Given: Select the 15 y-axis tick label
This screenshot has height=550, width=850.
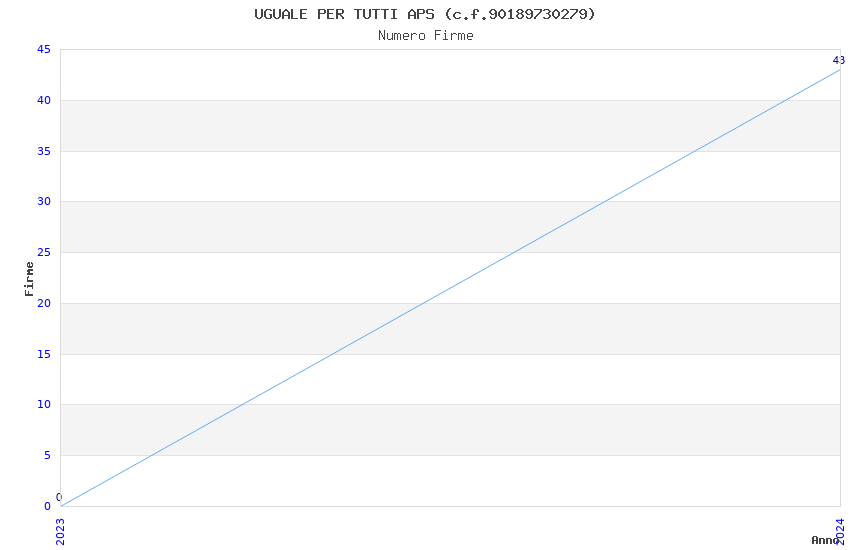Looking at the screenshot, I should tap(44, 354).
